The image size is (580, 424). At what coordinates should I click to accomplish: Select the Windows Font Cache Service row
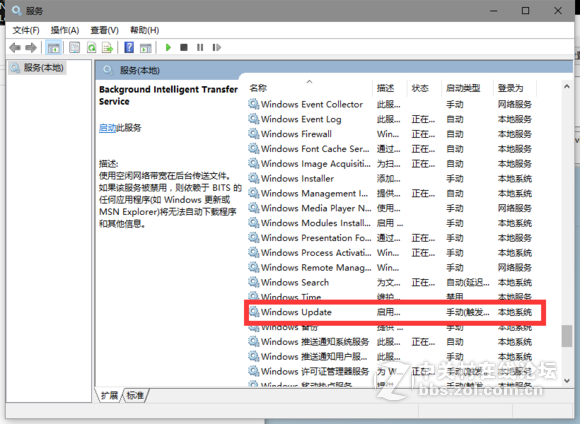coord(391,149)
